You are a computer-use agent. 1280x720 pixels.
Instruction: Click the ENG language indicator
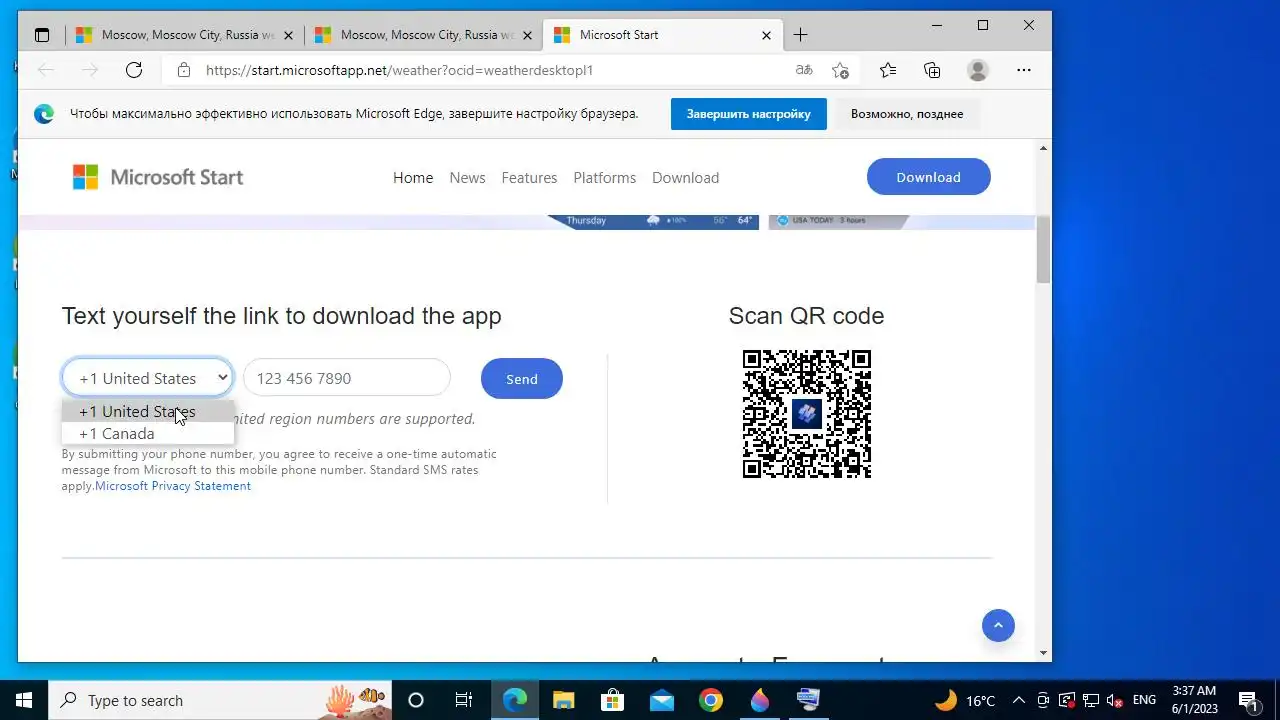pyautogui.click(x=1144, y=700)
